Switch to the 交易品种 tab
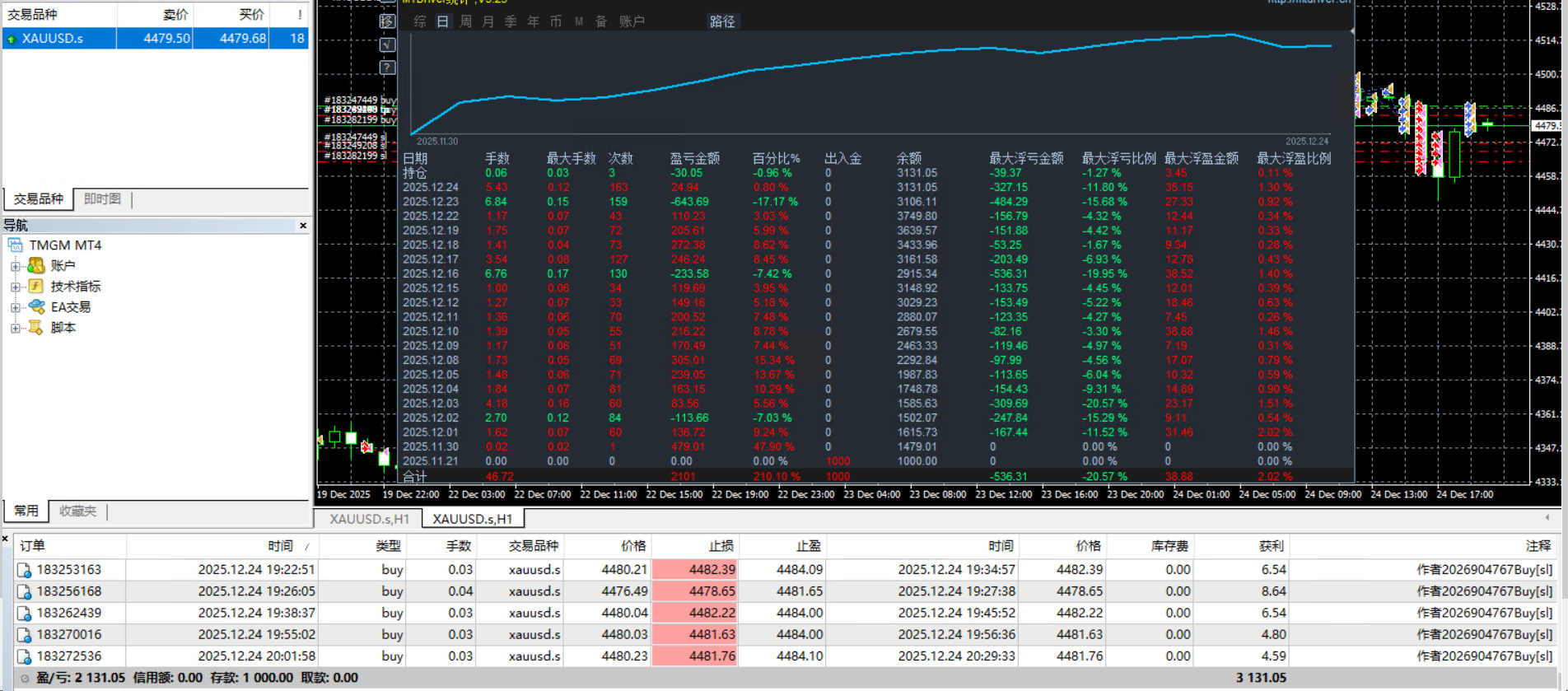Screen dimensions: 1568x691 point(39,198)
